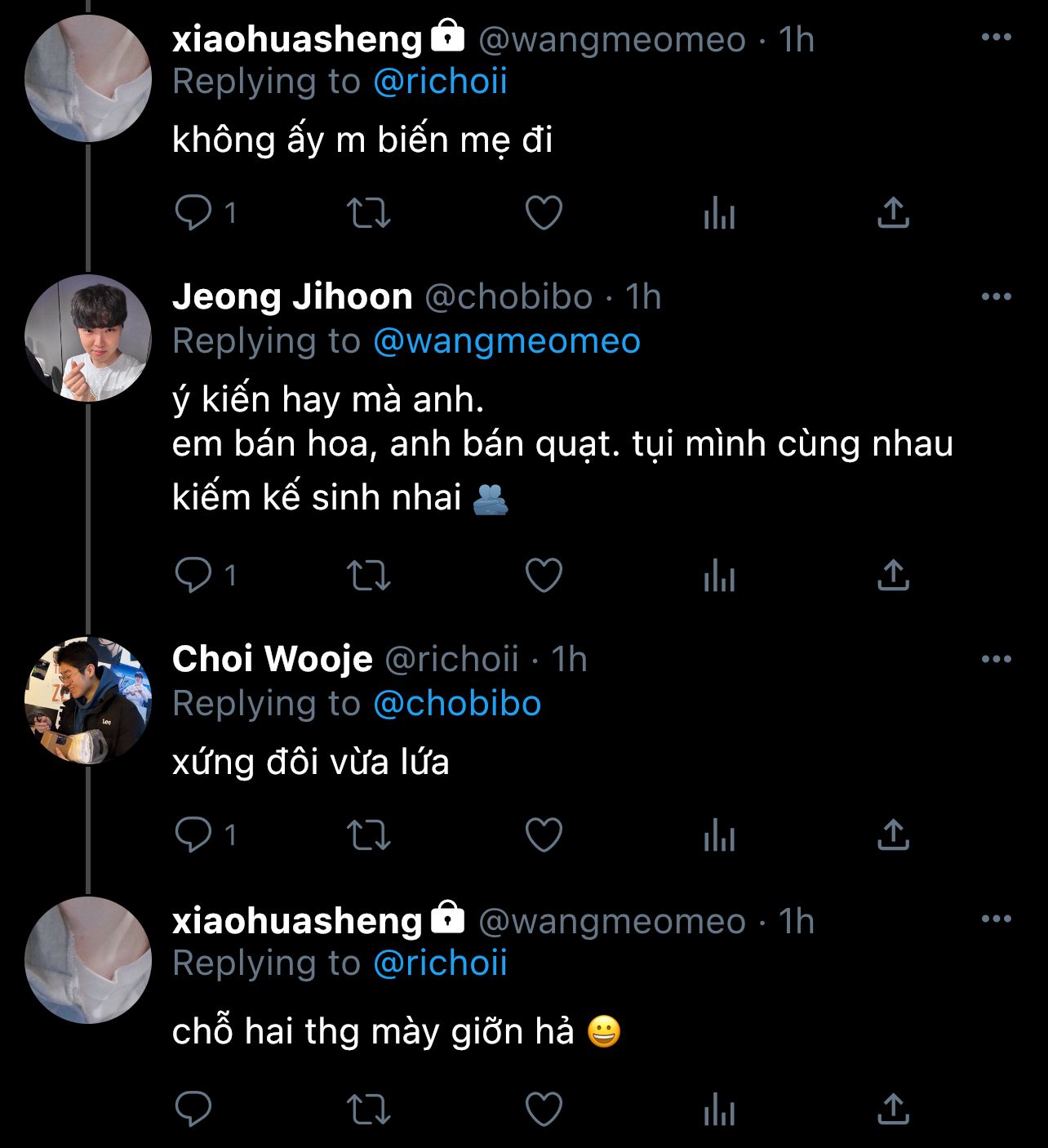Open the @wangmeomeo mention in Jeong Jihoon's reply
Viewport: 1048px width, 1148px height.
coord(506,340)
